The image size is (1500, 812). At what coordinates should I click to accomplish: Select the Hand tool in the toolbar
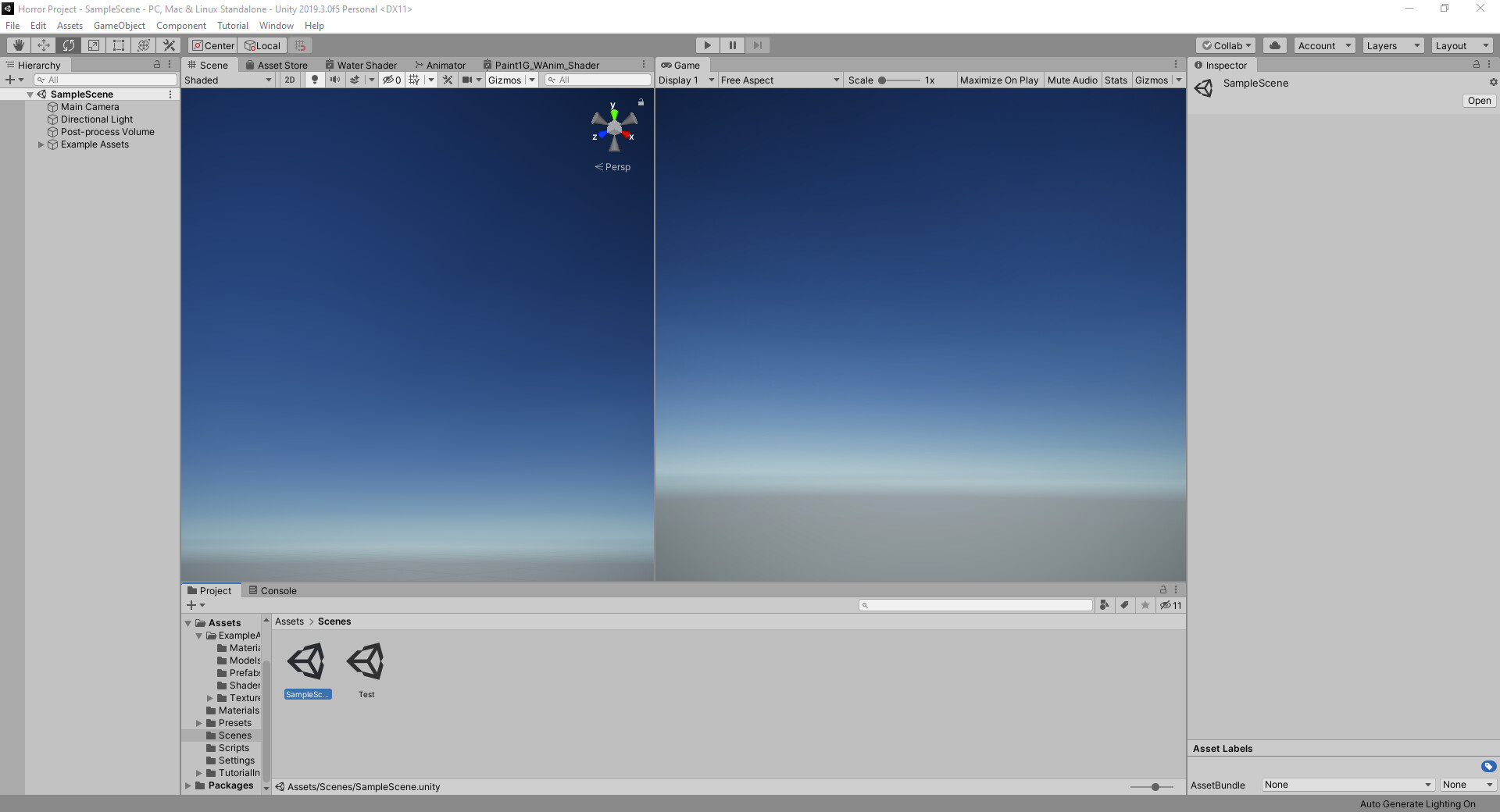pyautogui.click(x=17, y=45)
